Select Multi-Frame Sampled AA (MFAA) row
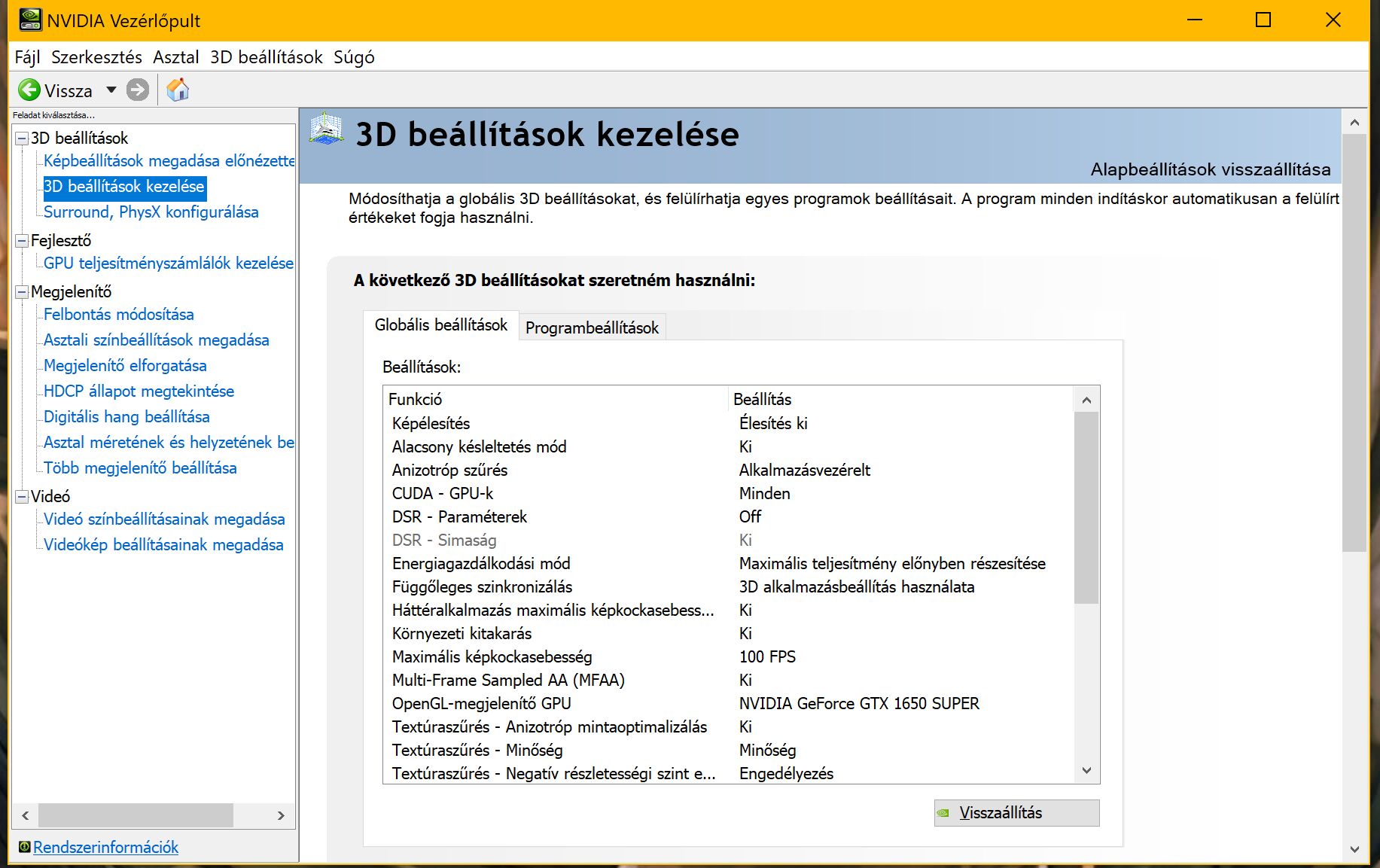This screenshot has height=868, width=1380. pos(729,680)
